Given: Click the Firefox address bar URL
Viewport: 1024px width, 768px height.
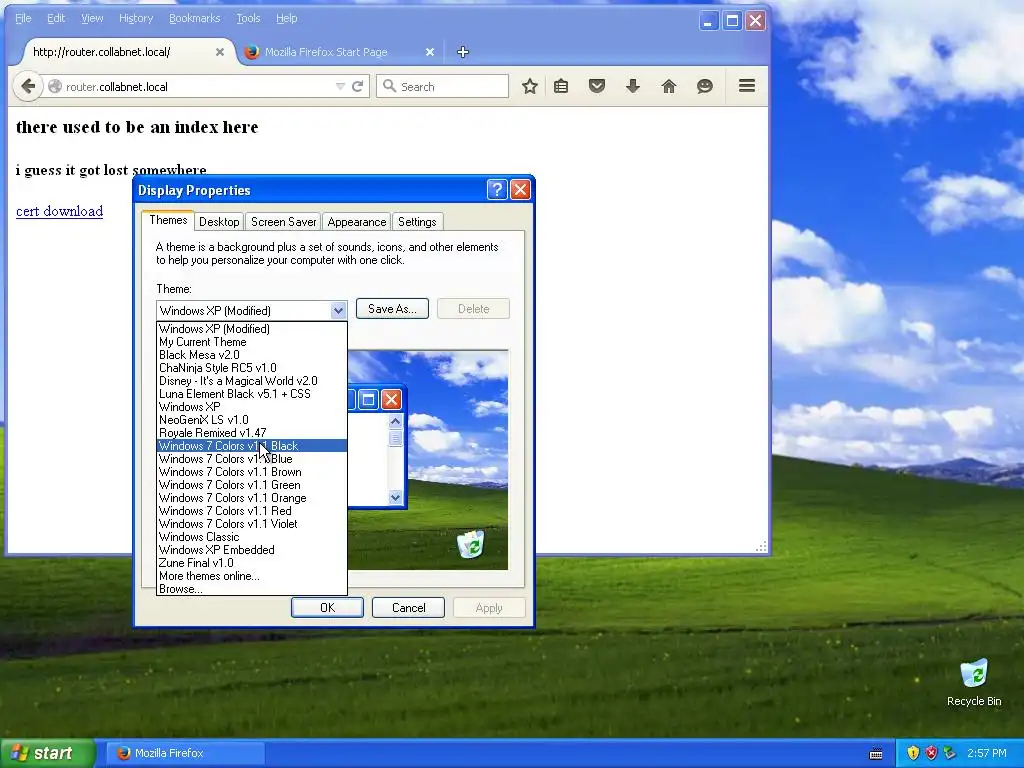Looking at the screenshot, I should pos(196,87).
